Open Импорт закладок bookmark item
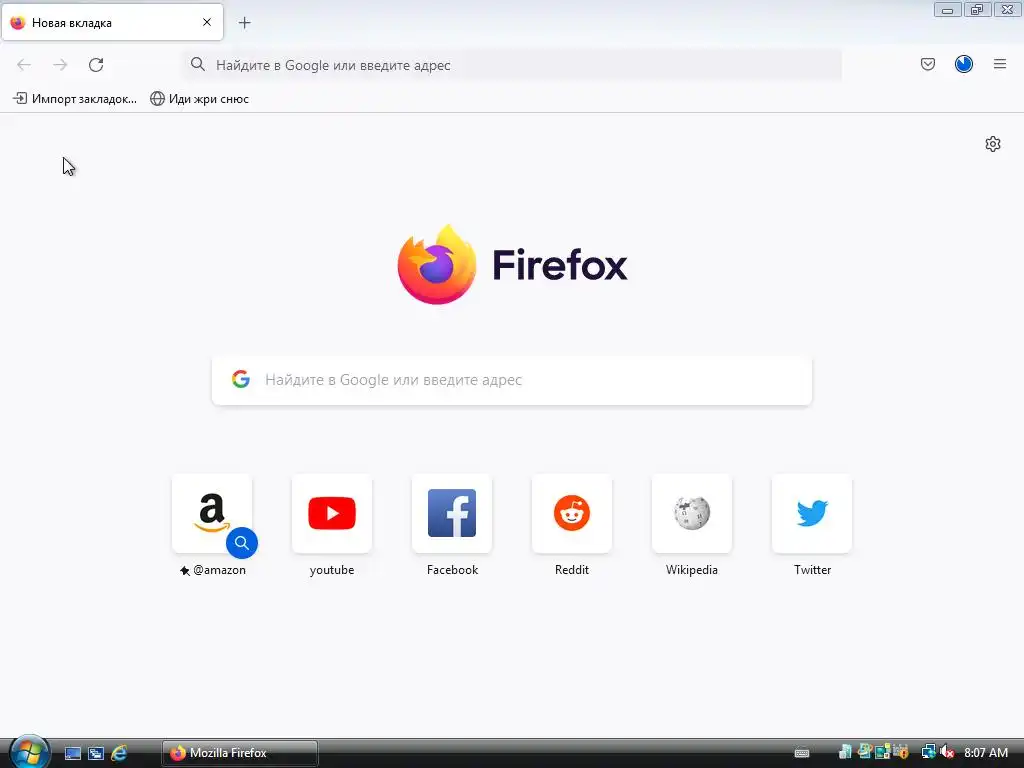The height and width of the screenshot is (768, 1024). coord(75,99)
